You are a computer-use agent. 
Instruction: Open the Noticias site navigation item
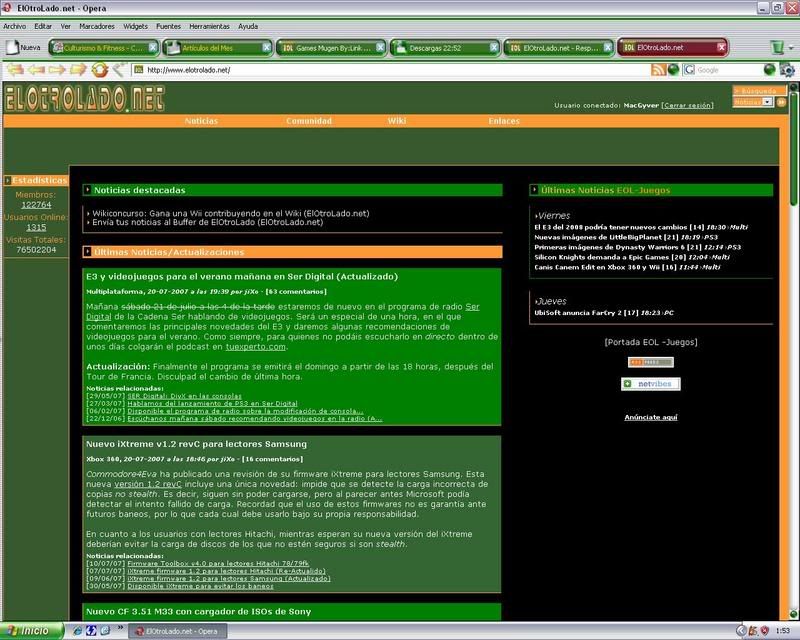tap(201, 121)
